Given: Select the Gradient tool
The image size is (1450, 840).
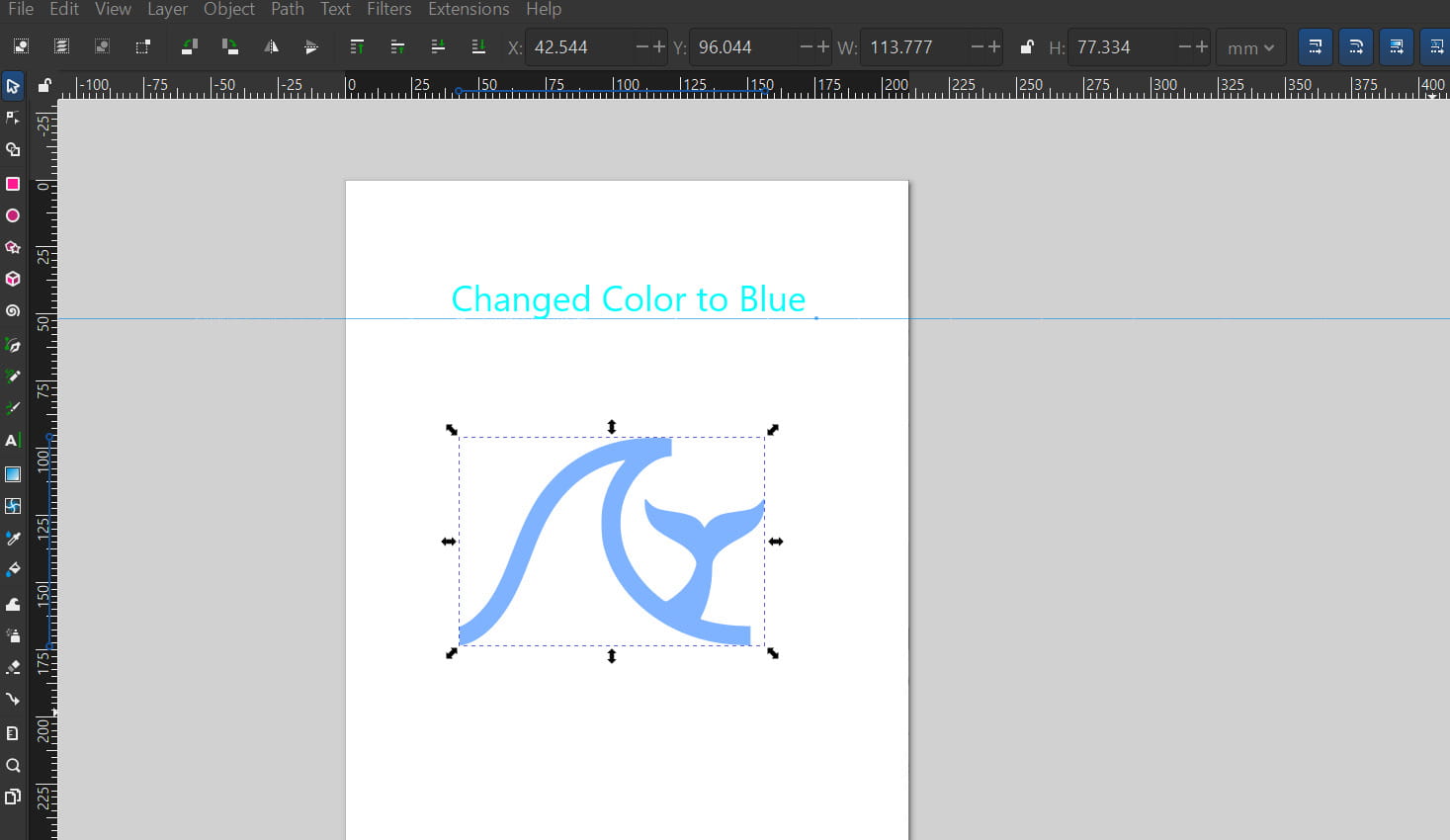Looking at the screenshot, I should (13, 474).
